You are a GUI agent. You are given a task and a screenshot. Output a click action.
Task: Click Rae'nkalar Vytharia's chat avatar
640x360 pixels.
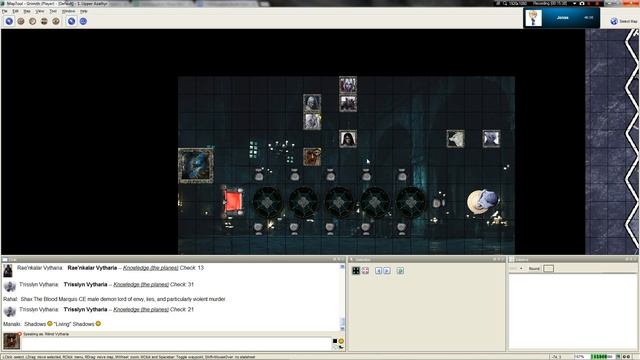coord(8,270)
